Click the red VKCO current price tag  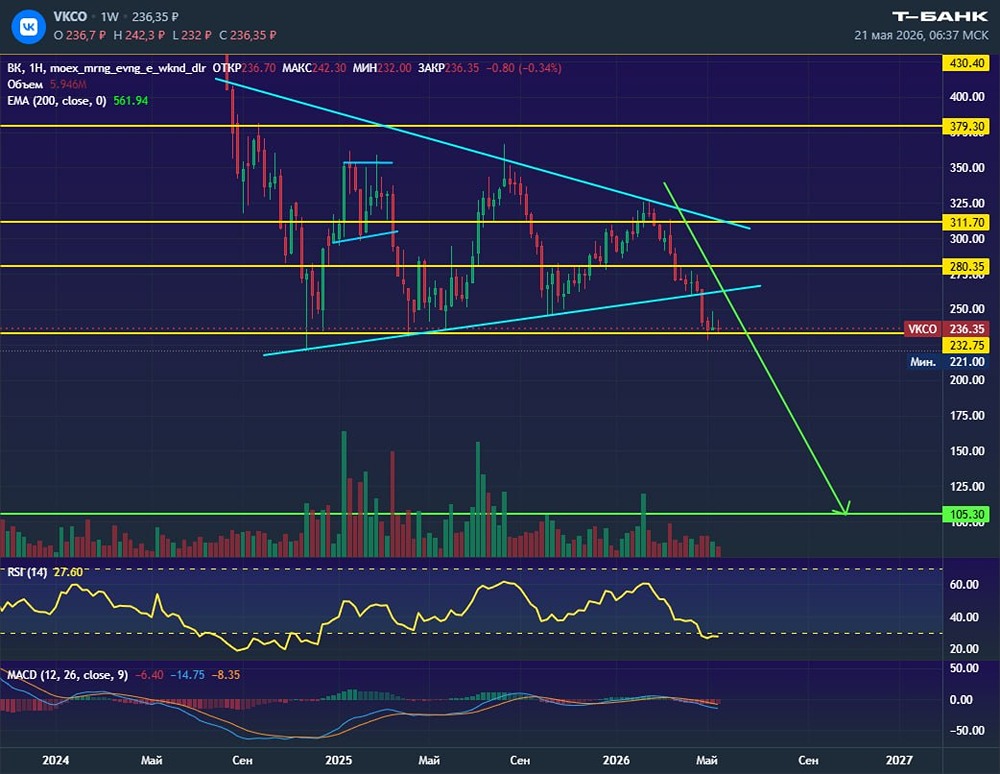pos(946,329)
